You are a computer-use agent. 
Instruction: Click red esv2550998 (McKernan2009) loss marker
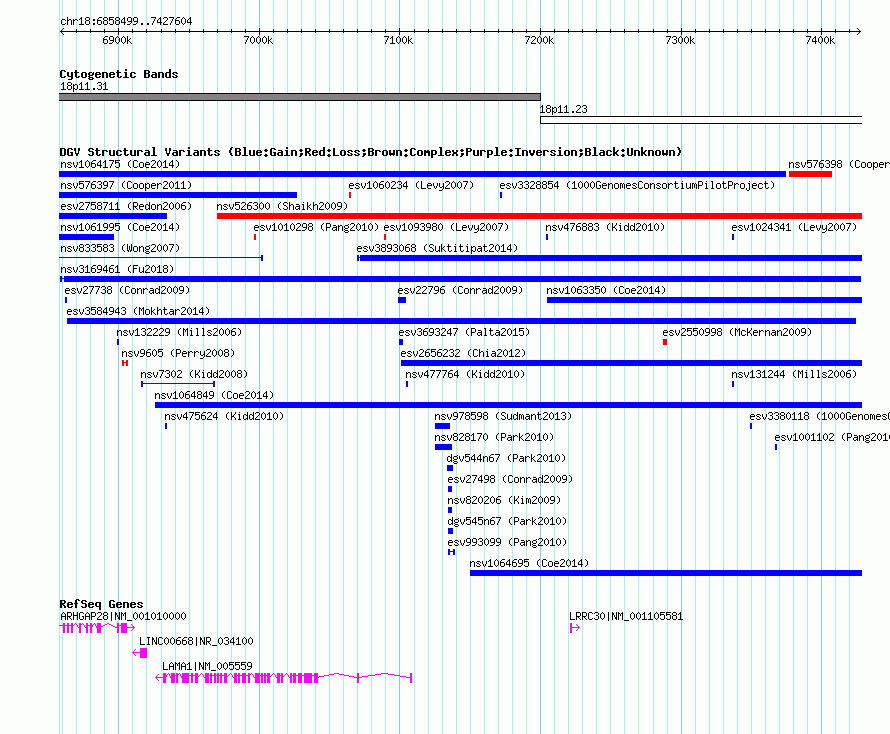pyautogui.click(x=665, y=342)
